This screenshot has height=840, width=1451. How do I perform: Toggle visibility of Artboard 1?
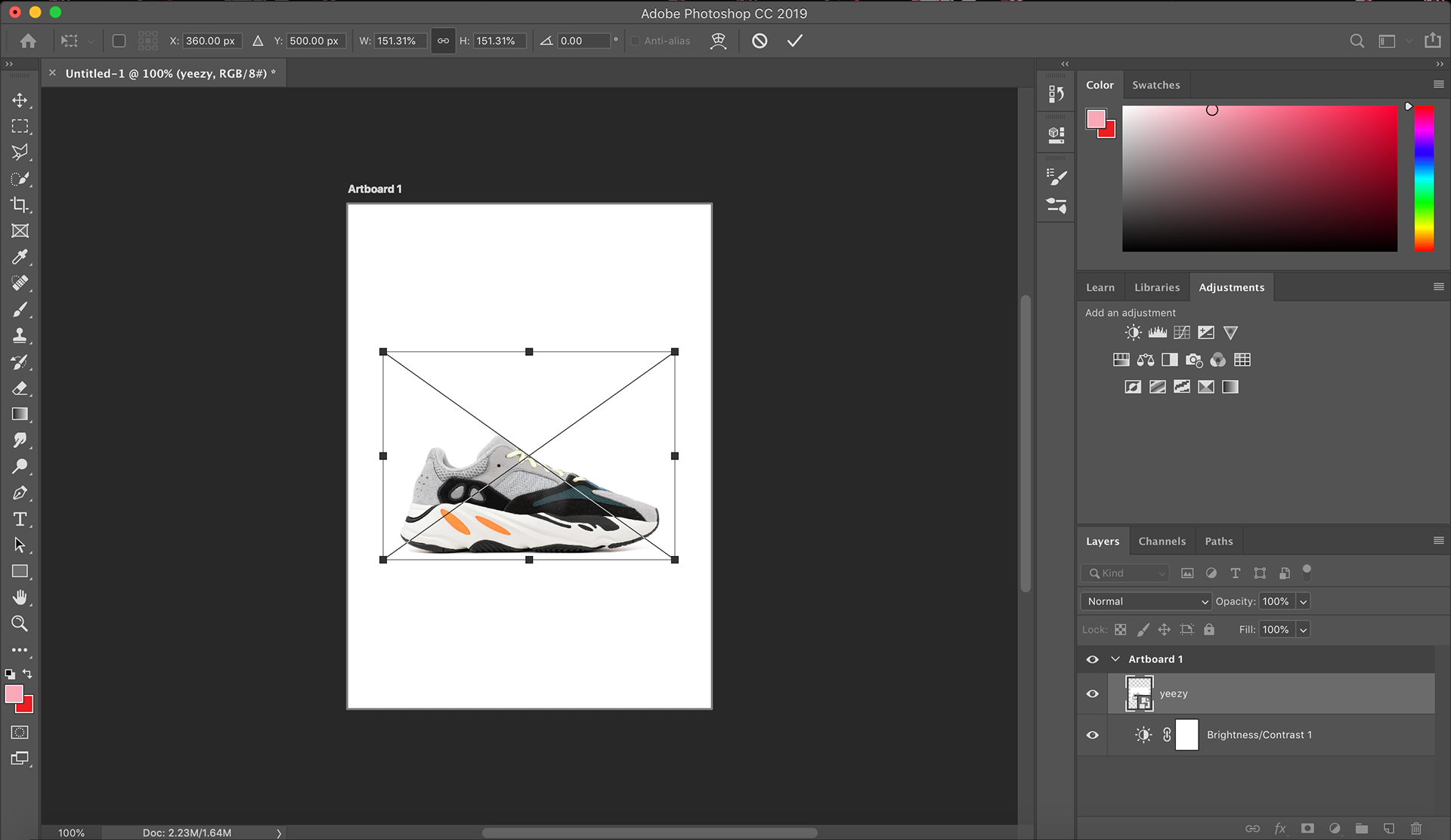pyautogui.click(x=1092, y=659)
